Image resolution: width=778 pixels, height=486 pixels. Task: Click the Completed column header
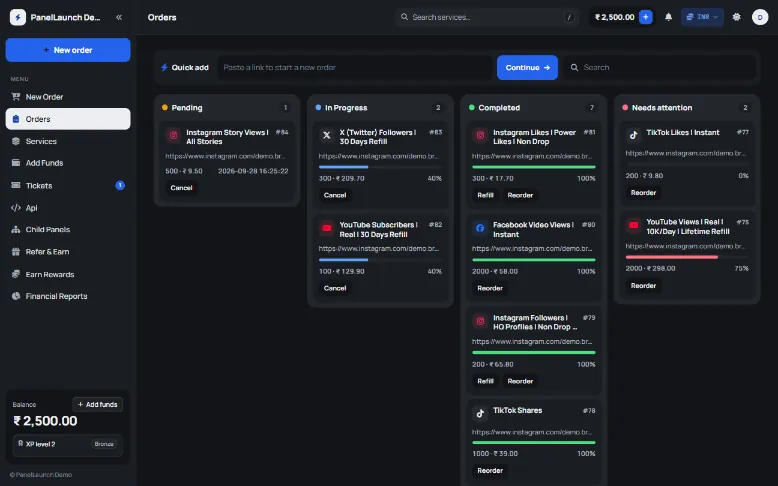pos(533,108)
